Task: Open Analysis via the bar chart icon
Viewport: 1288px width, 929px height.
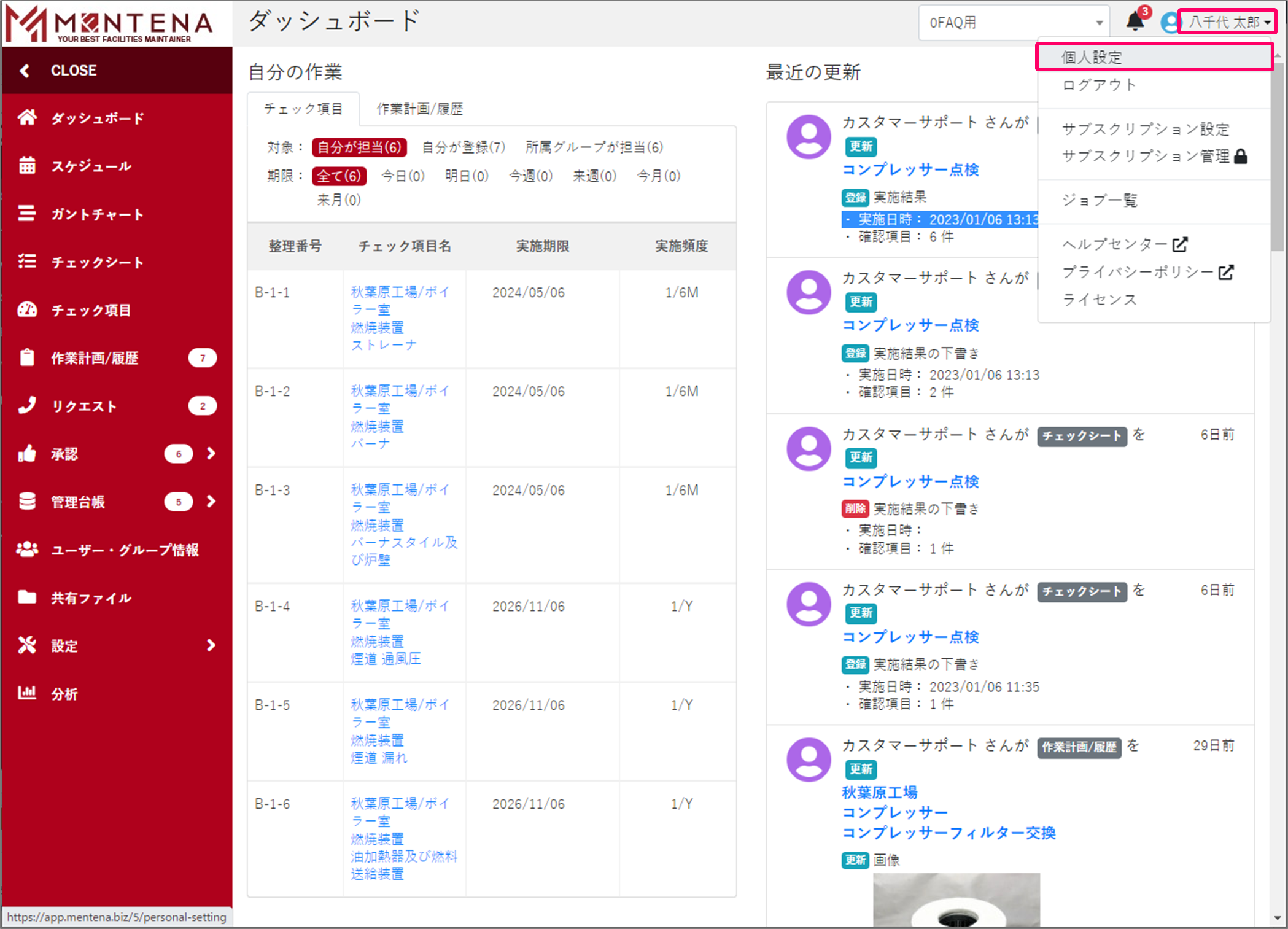Action: point(27,693)
